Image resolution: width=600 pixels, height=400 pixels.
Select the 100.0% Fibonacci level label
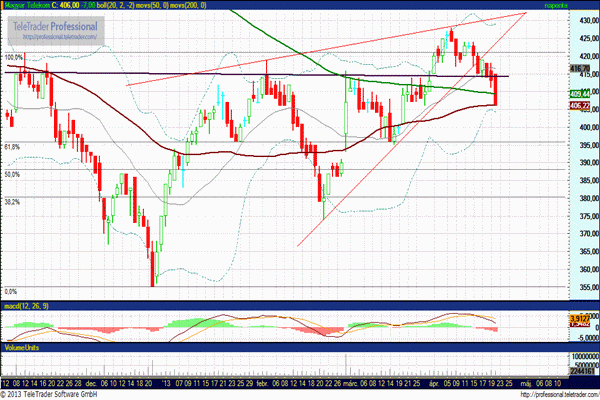click(x=14, y=58)
